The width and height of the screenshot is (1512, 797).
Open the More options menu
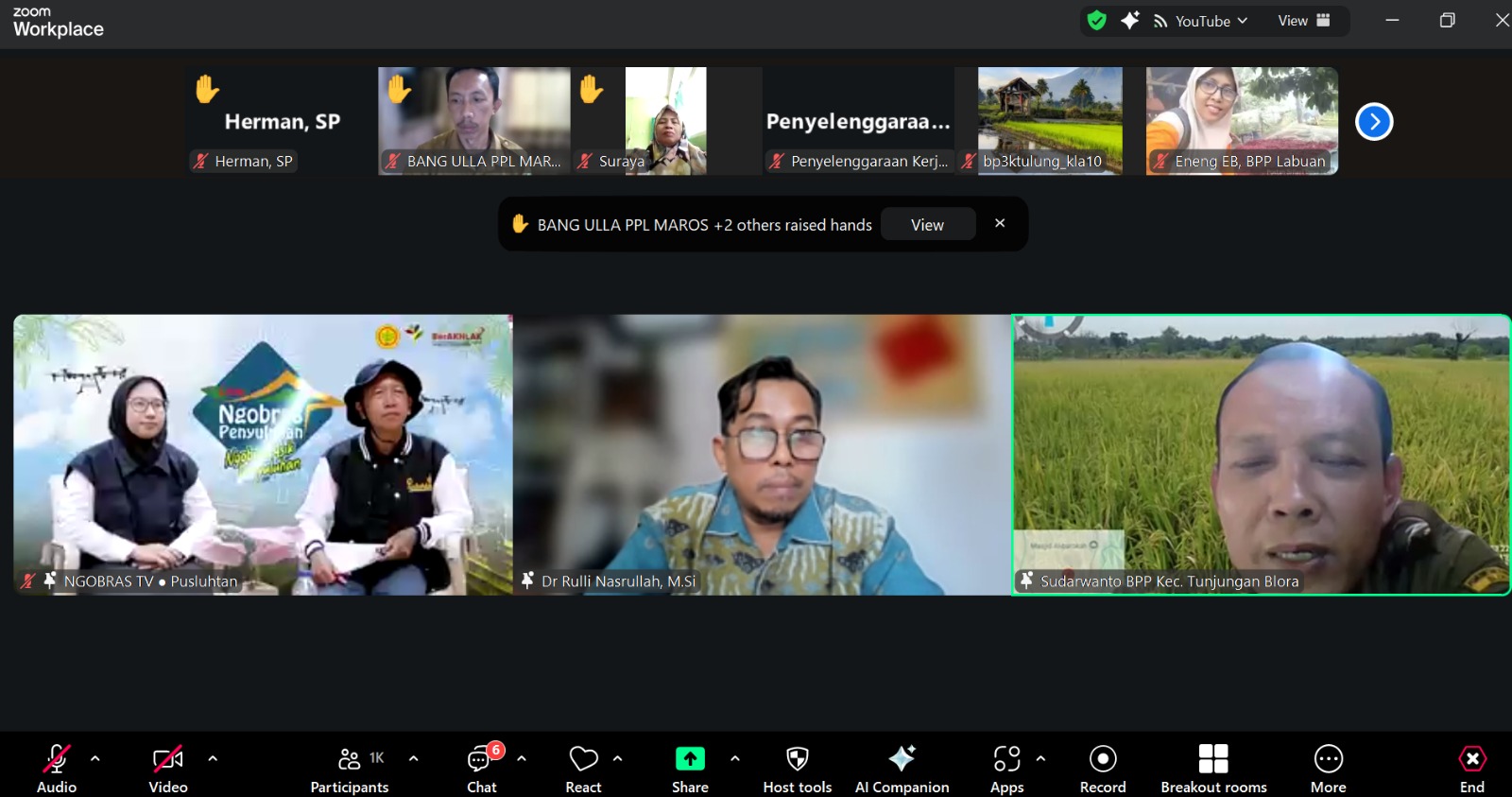coord(1329,768)
